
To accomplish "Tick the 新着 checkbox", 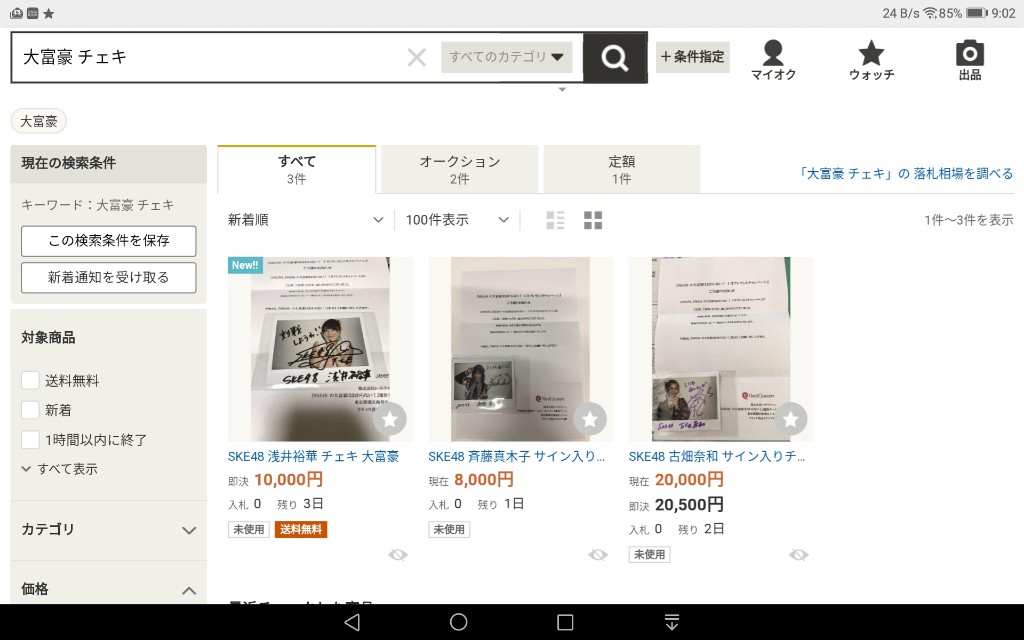I will coord(30,410).
